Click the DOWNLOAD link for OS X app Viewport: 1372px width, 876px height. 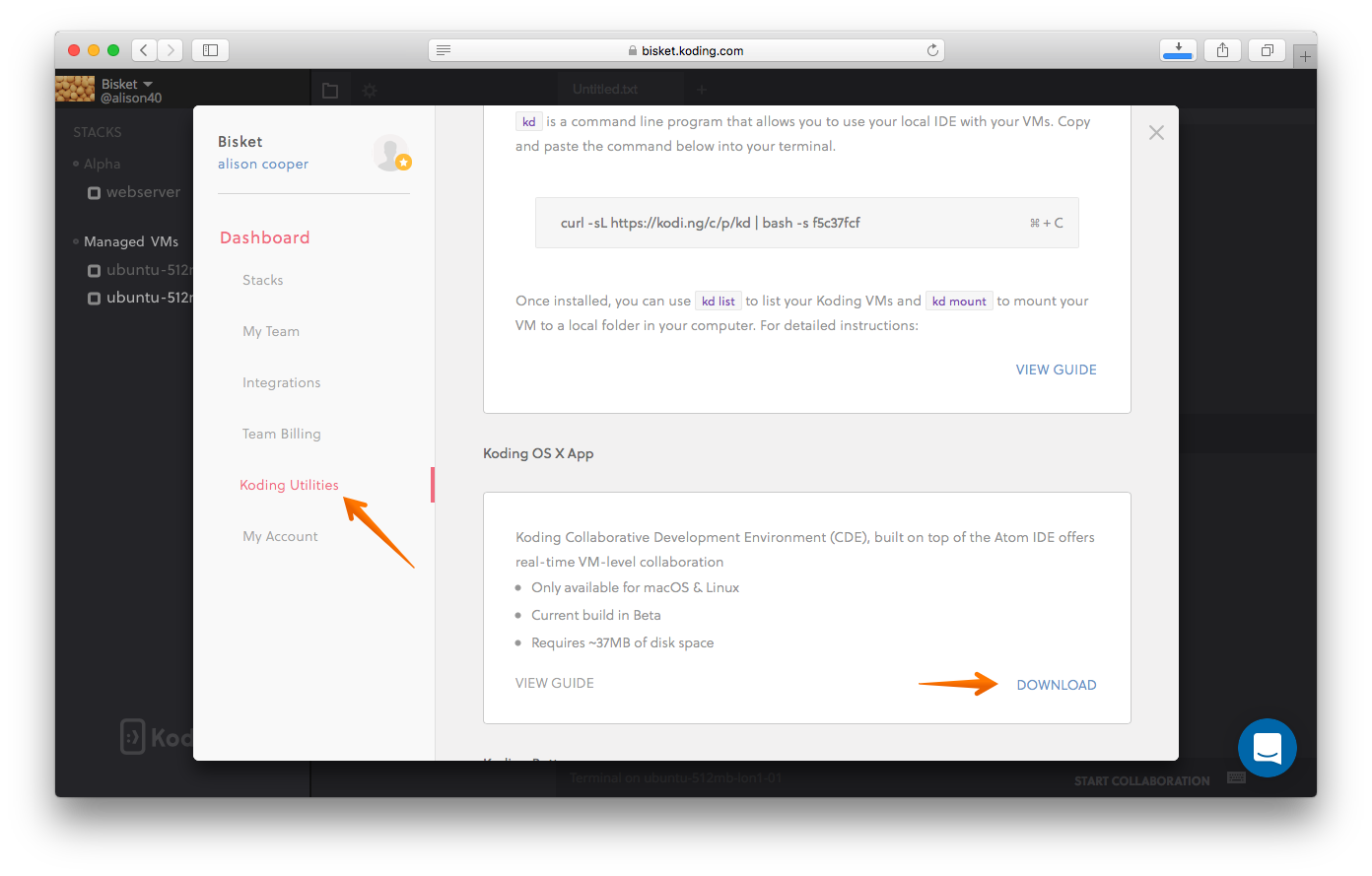[1057, 685]
